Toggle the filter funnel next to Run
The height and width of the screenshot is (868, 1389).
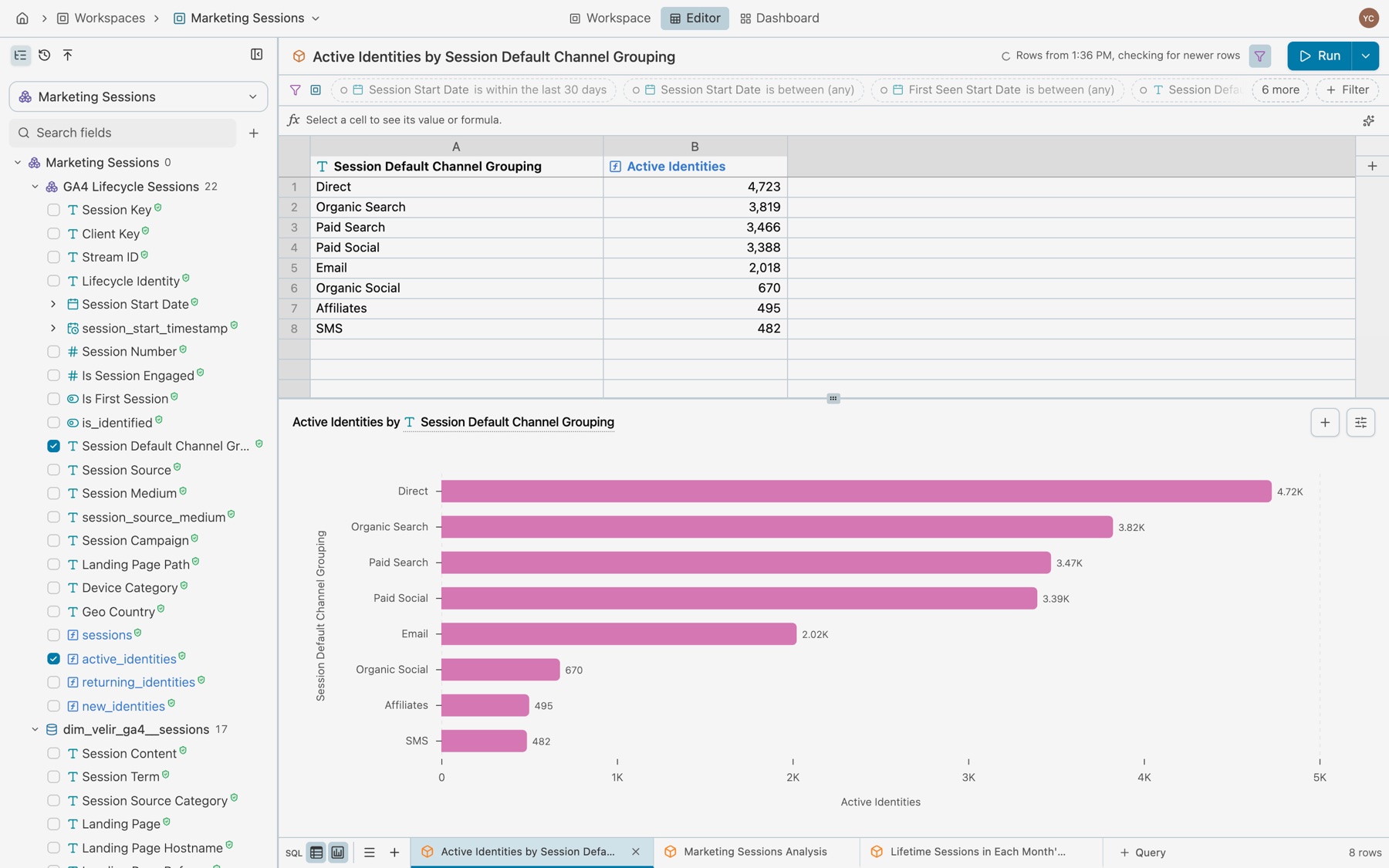[1259, 56]
